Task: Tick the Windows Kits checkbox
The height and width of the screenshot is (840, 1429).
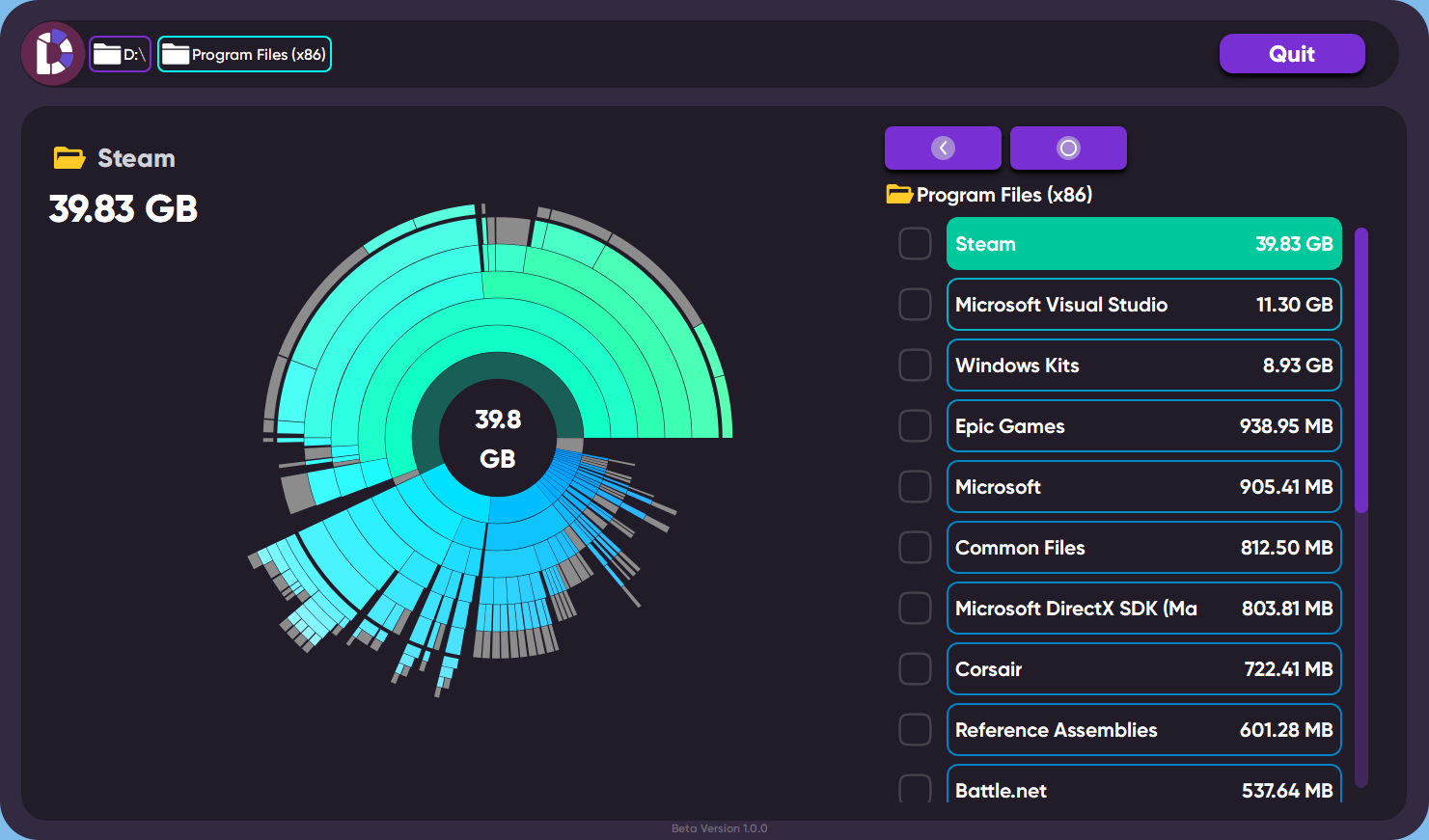Action: tap(915, 366)
